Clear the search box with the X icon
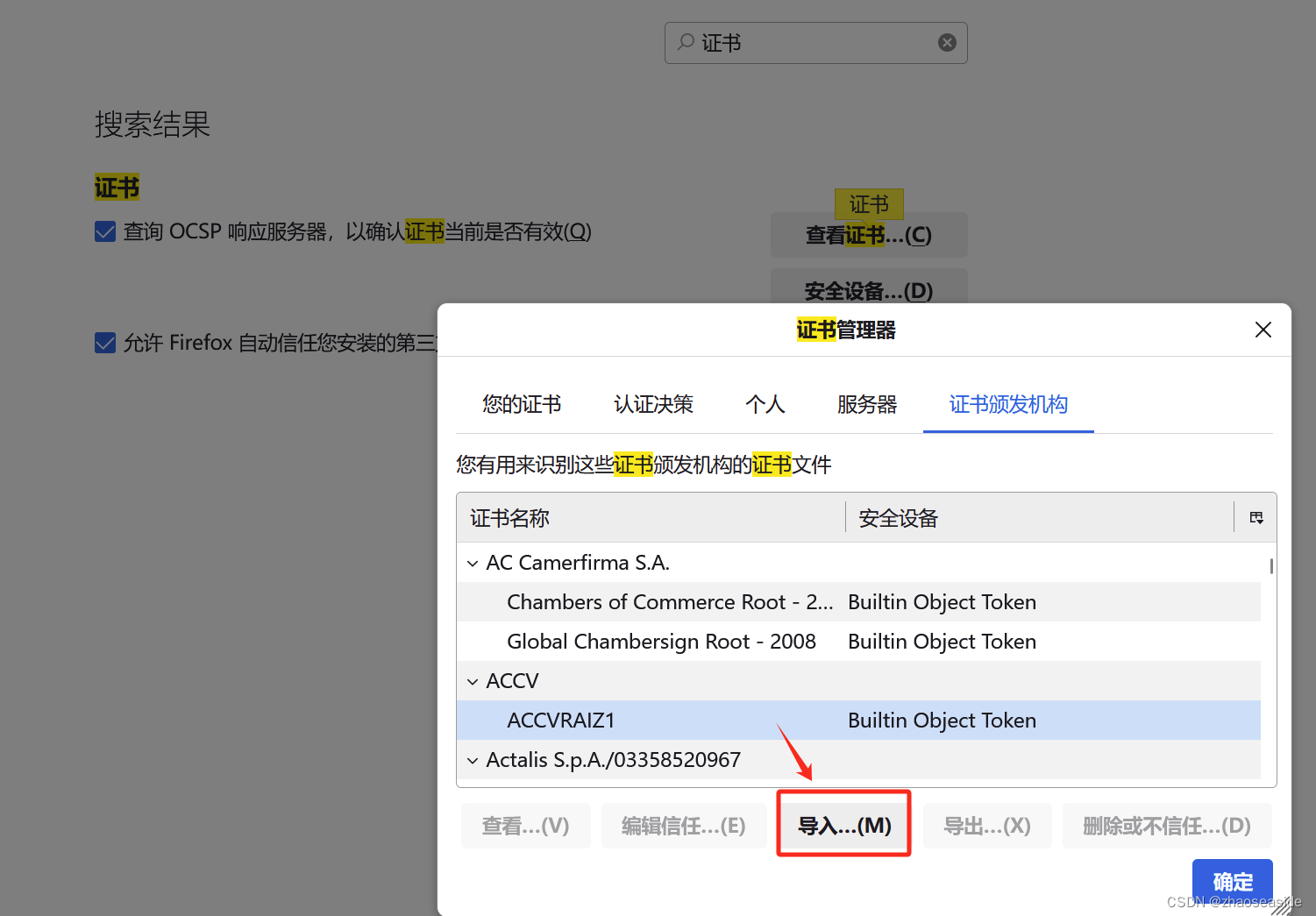Screen dimensions: 1316x916 [x=947, y=43]
